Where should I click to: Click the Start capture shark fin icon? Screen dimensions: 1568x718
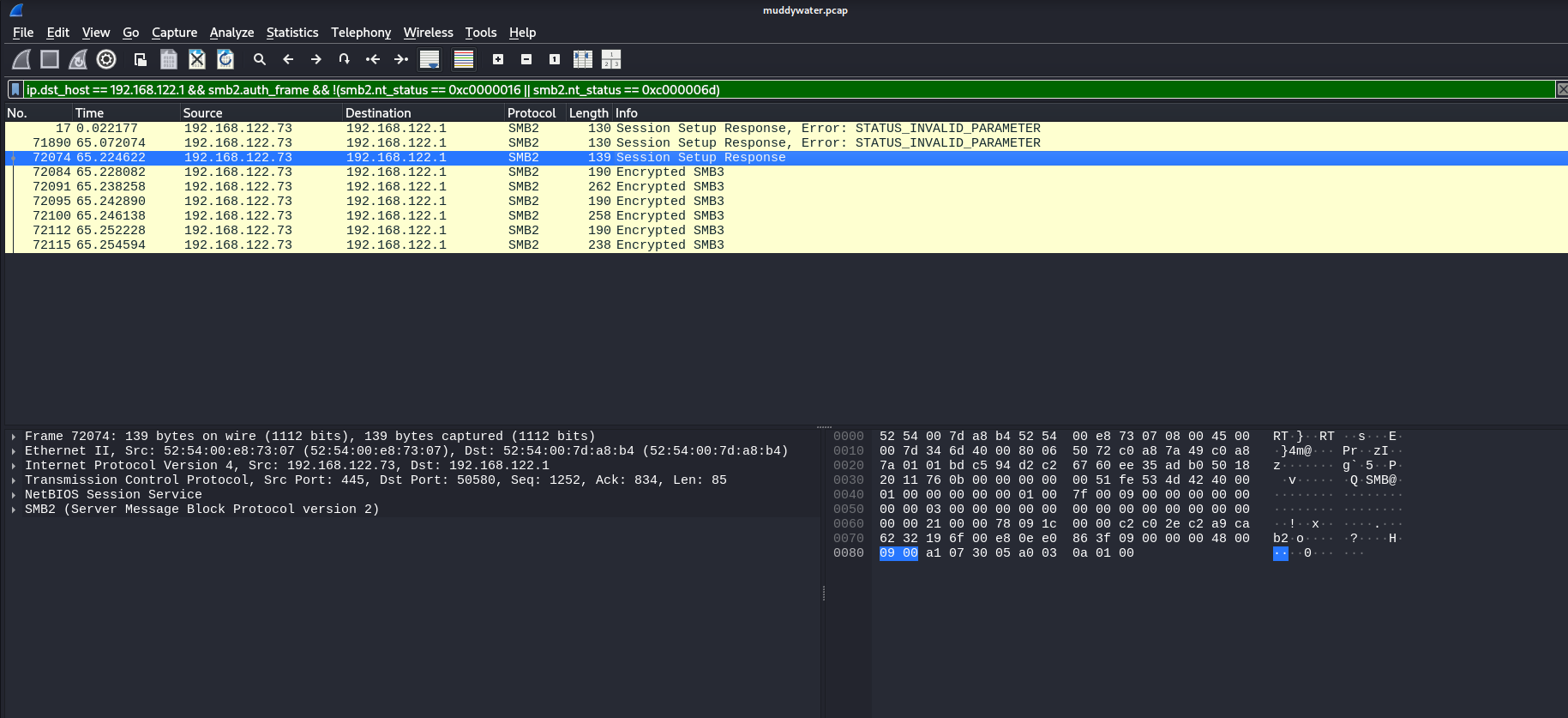(x=21, y=59)
